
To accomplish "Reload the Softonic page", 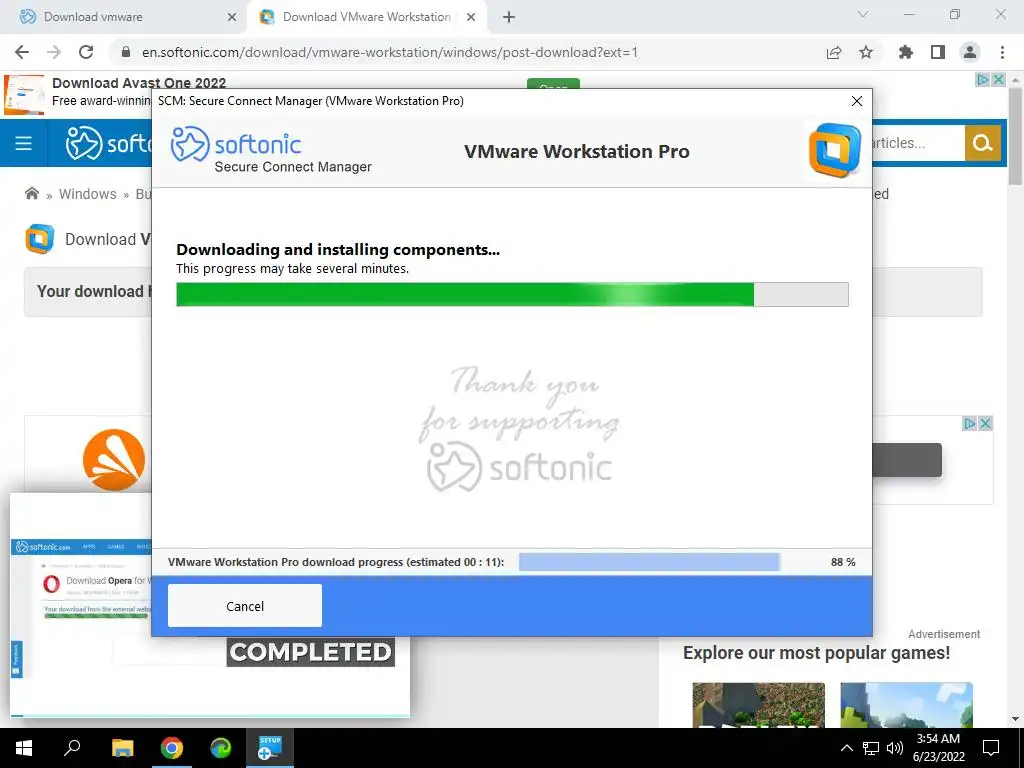I will pyautogui.click(x=86, y=52).
